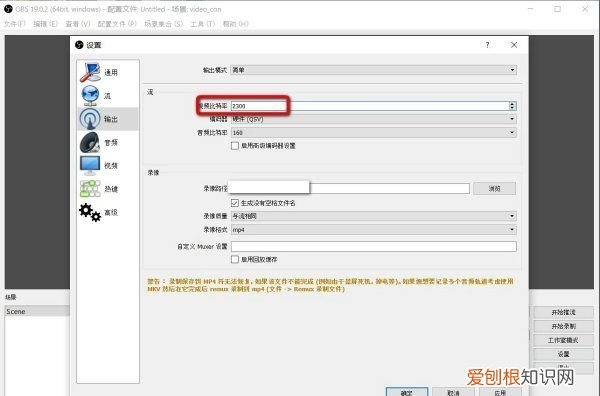Open the Video (视频) monitor icon

(x=90, y=166)
